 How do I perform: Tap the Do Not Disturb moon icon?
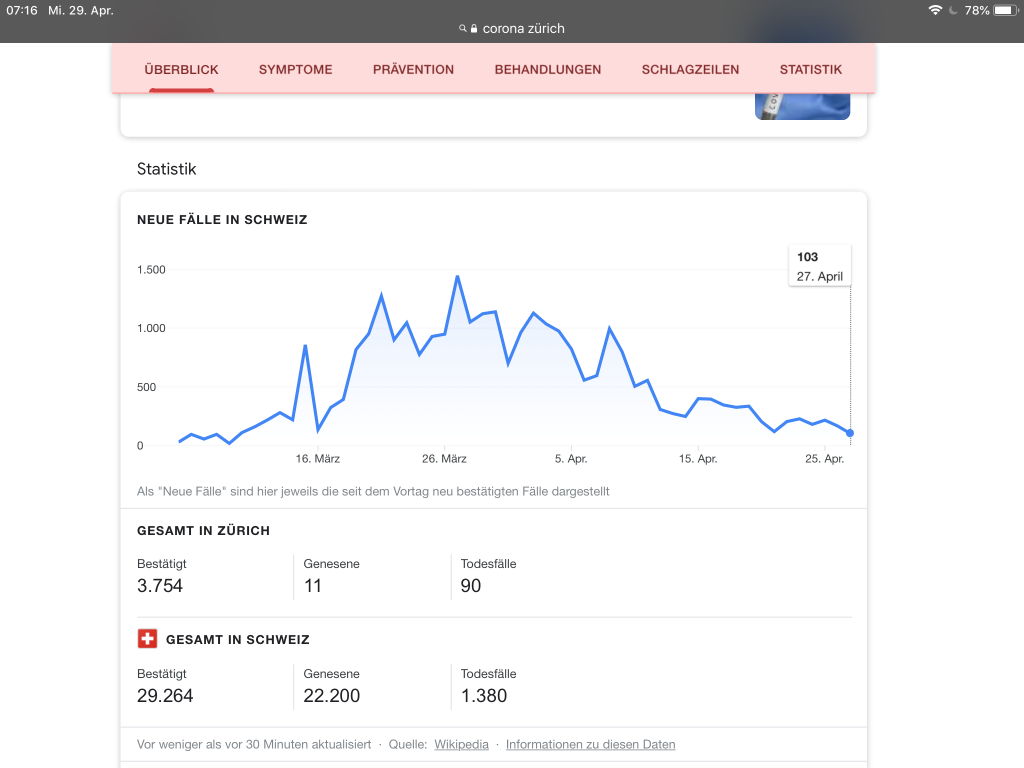click(953, 10)
